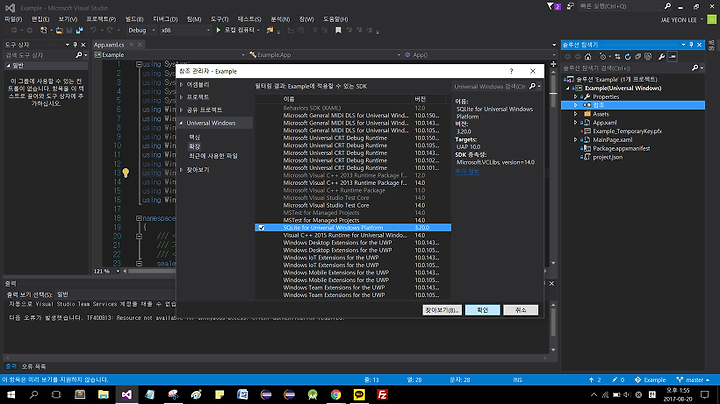Expand the 프로젝트 category in Reference Manager

pos(182,97)
